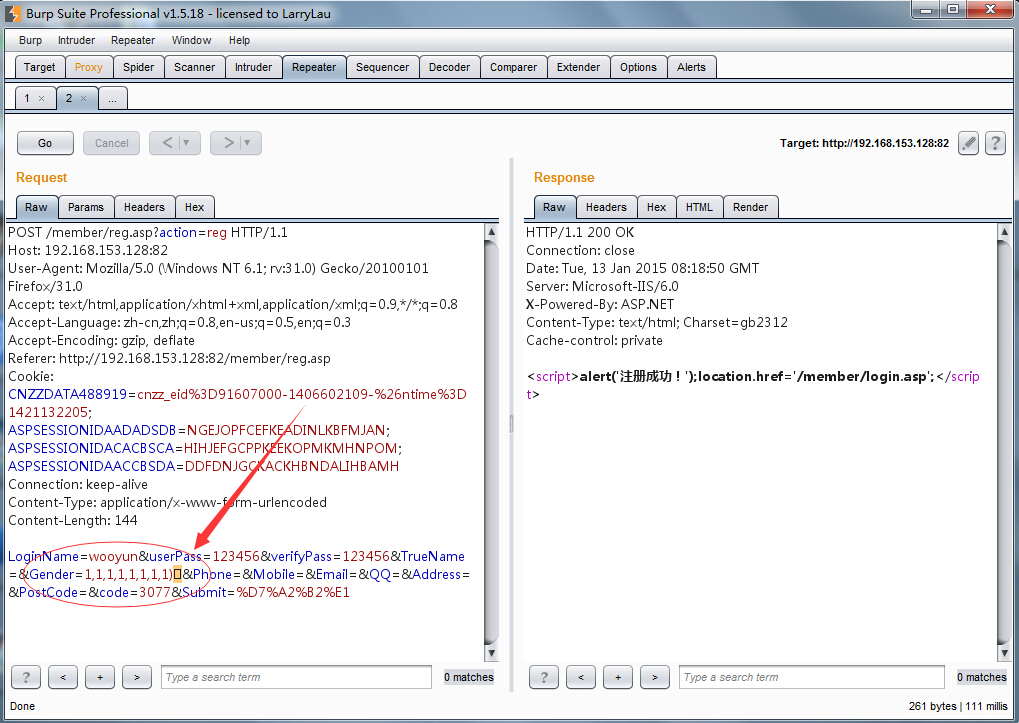Image resolution: width=1019 pixels, height=723 pixels.
Task: Switch to the Intruder tool tab
Action: point(253,67)
